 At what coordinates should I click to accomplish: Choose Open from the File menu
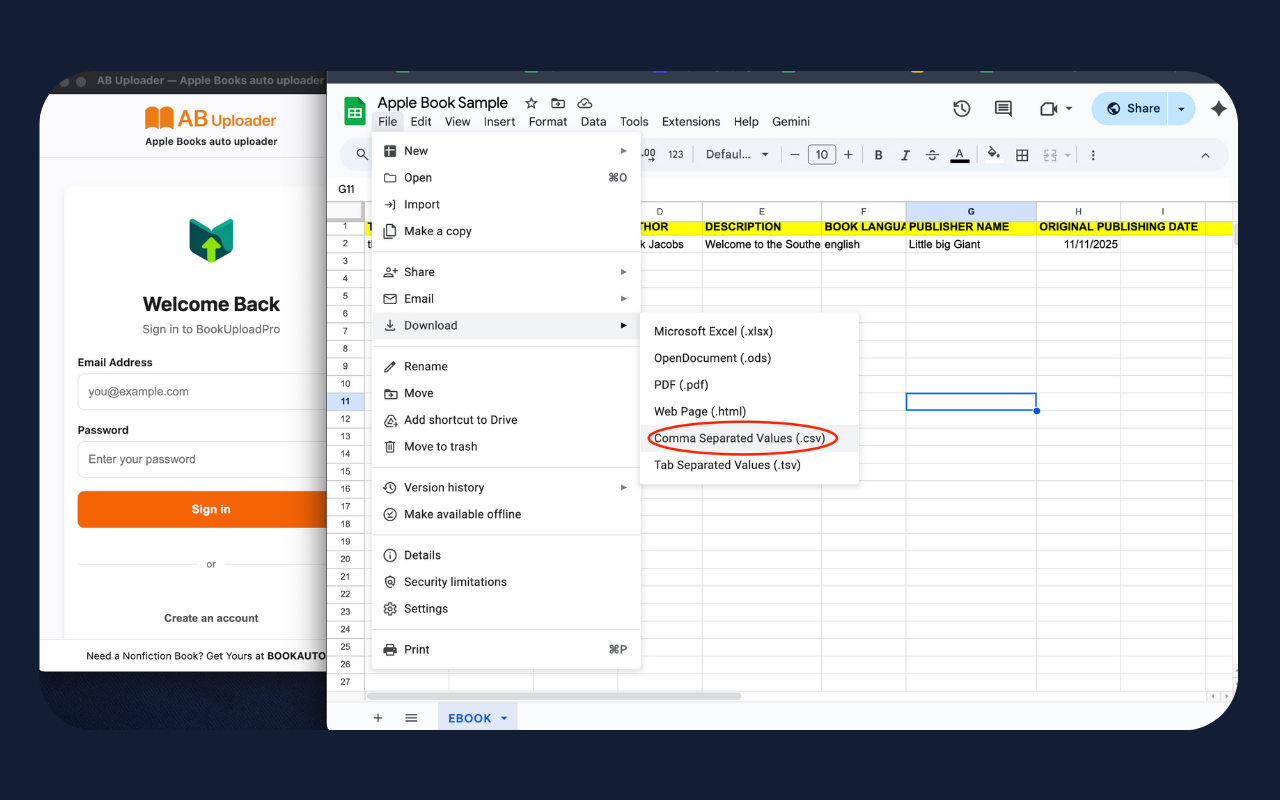tap(506, 178)
